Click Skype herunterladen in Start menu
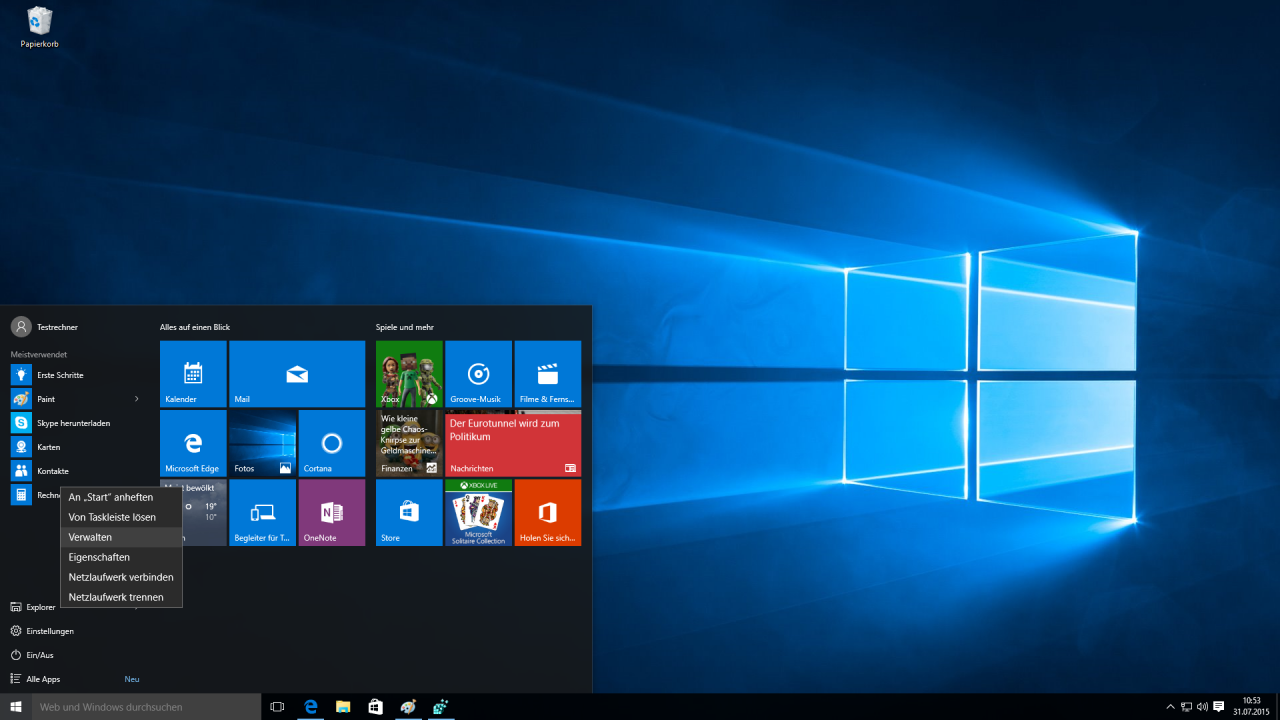1280x720 pixels. coord(75,423)
